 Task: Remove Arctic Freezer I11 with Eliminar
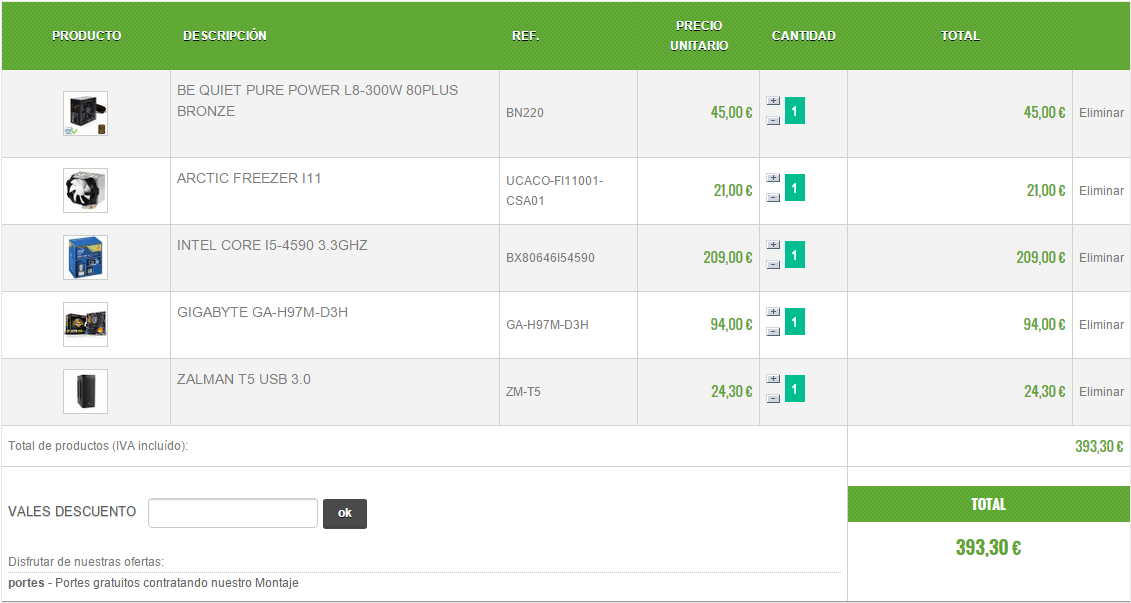[x=1101, y=191]
